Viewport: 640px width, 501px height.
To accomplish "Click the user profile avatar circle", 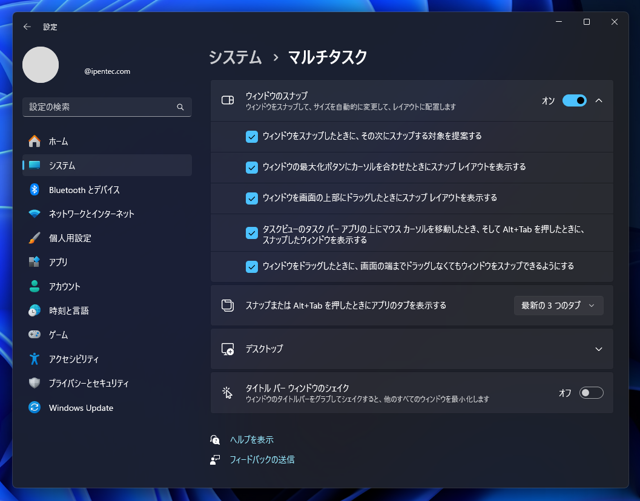I will point(40,65).
